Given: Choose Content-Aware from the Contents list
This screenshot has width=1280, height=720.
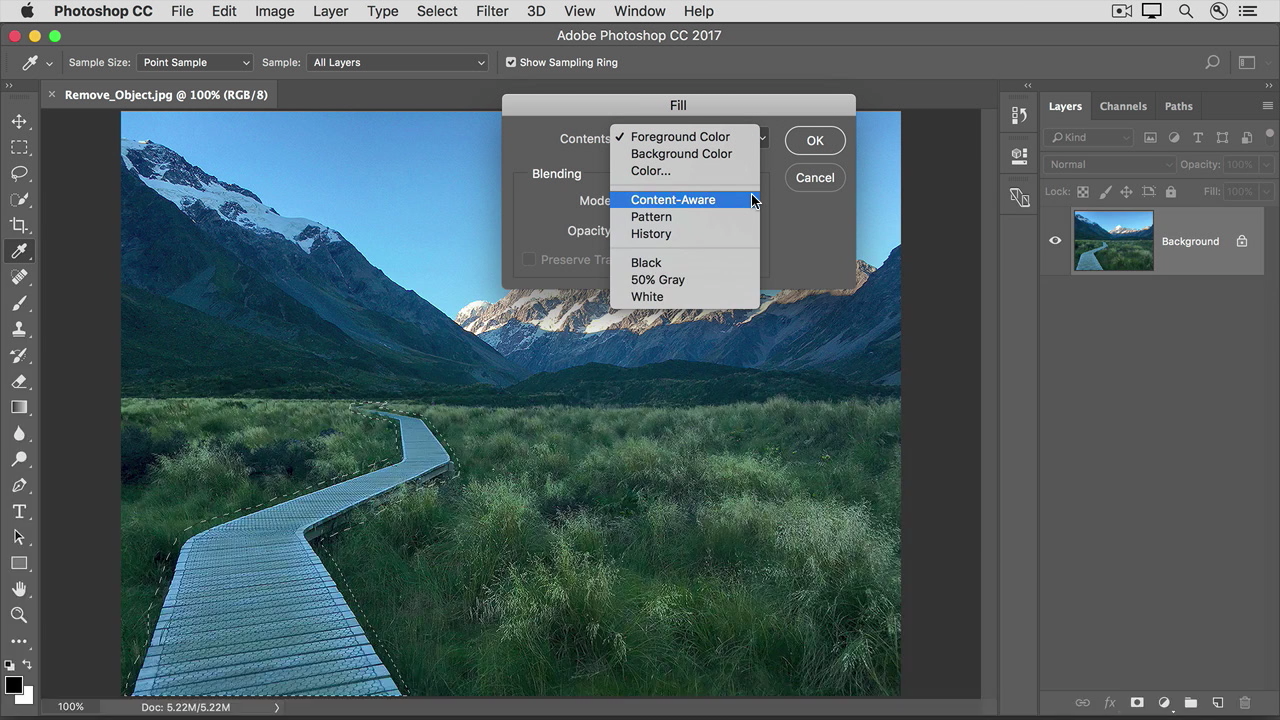Looking at the screenshot, I should click(673, 200).
